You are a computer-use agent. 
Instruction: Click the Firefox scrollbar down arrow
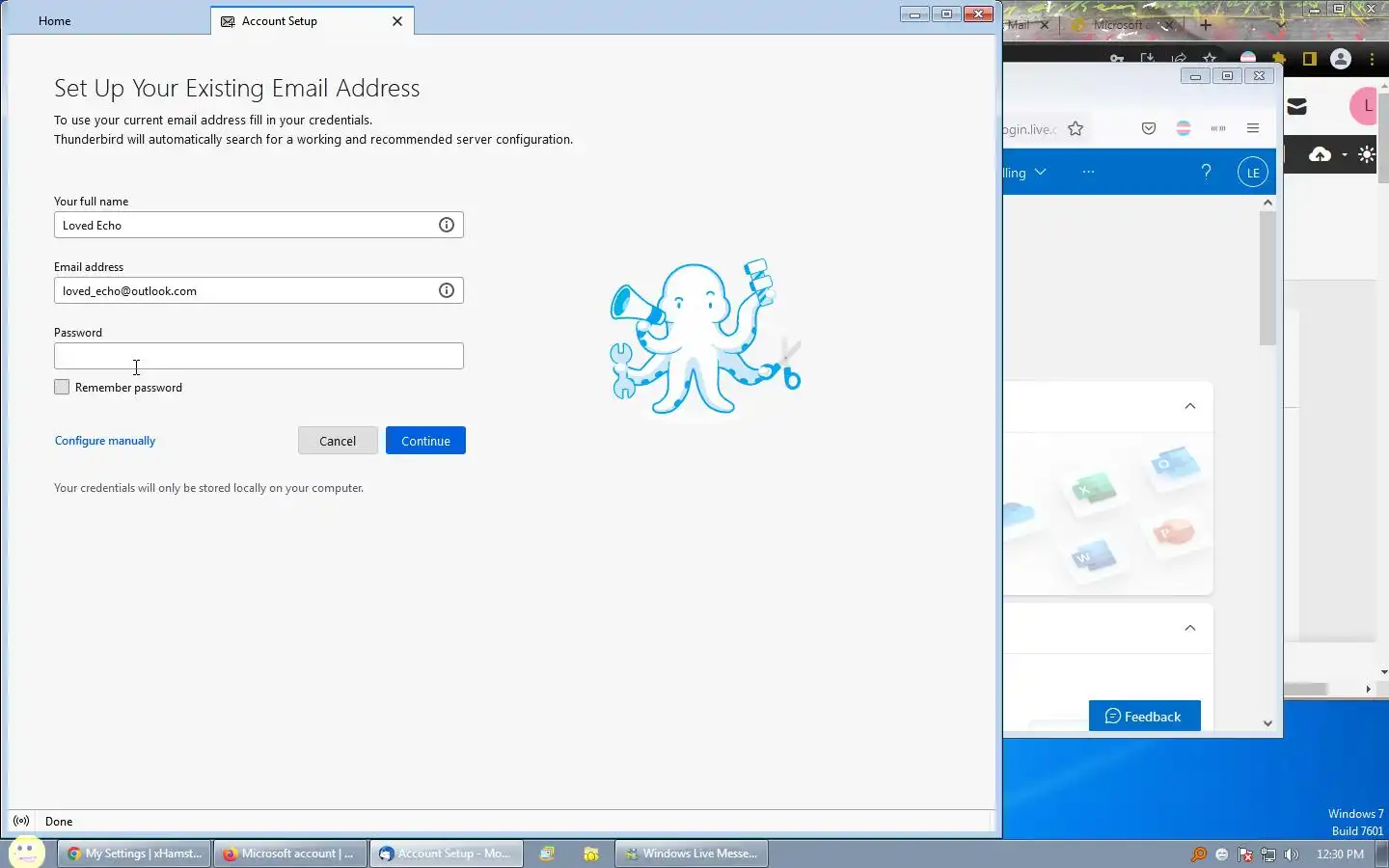1267,723
